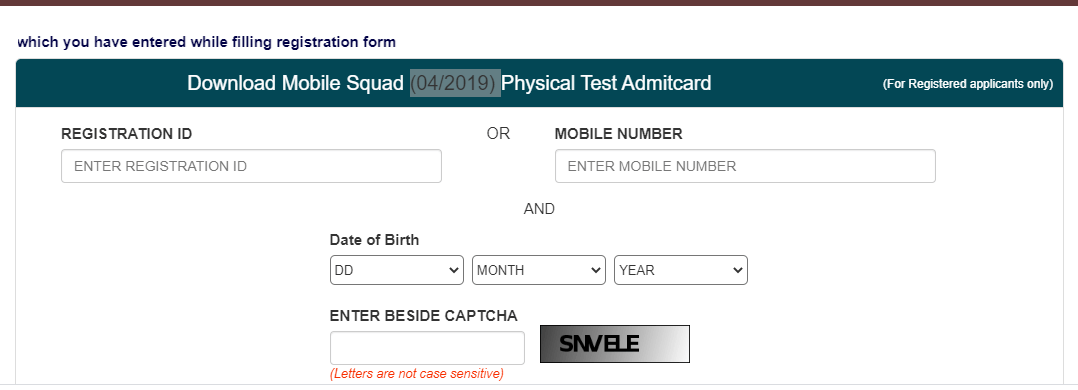Click the Date of Birth label
The width and height of the screenshot is (1078, 390).
pyautogui.click(x=375, y=240)
